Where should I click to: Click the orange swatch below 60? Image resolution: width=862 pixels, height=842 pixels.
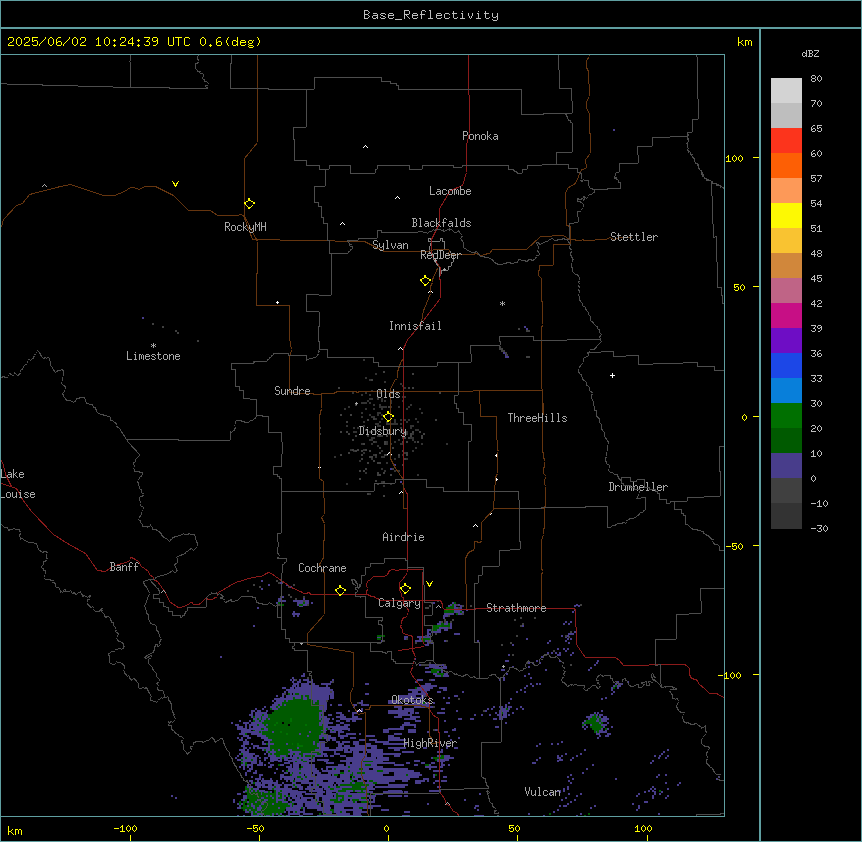786,165
